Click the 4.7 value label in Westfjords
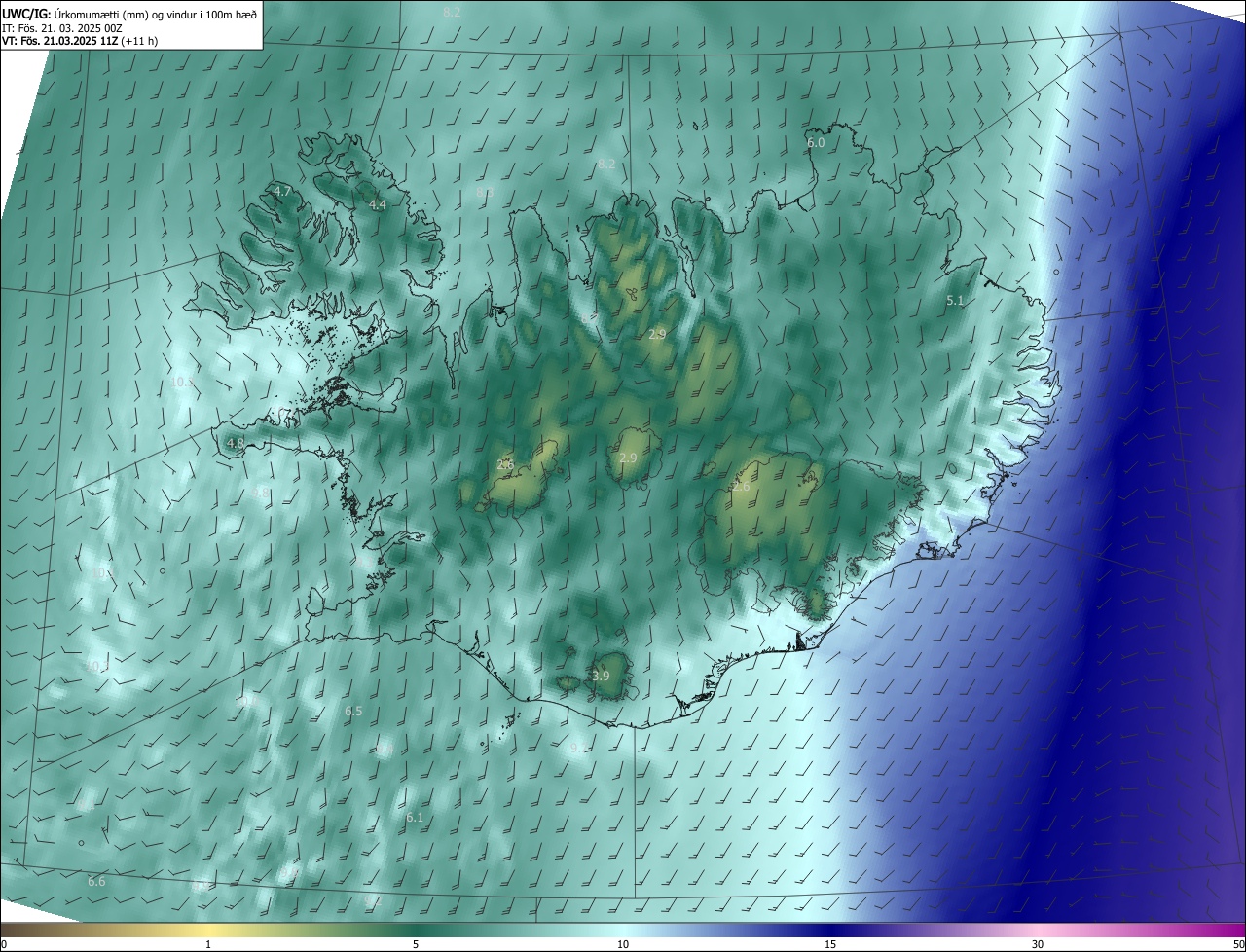The width and height of the screenshot is (1246, 952). click(x=282, y=192)
